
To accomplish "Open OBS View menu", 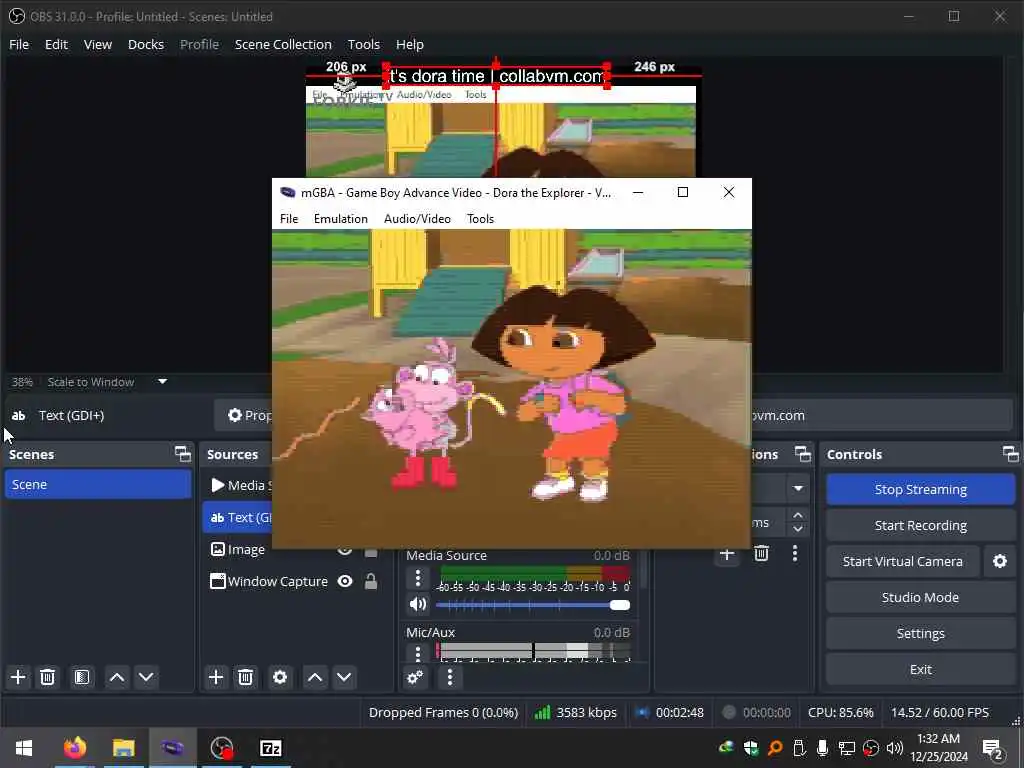I will click(x=97, y=44).
